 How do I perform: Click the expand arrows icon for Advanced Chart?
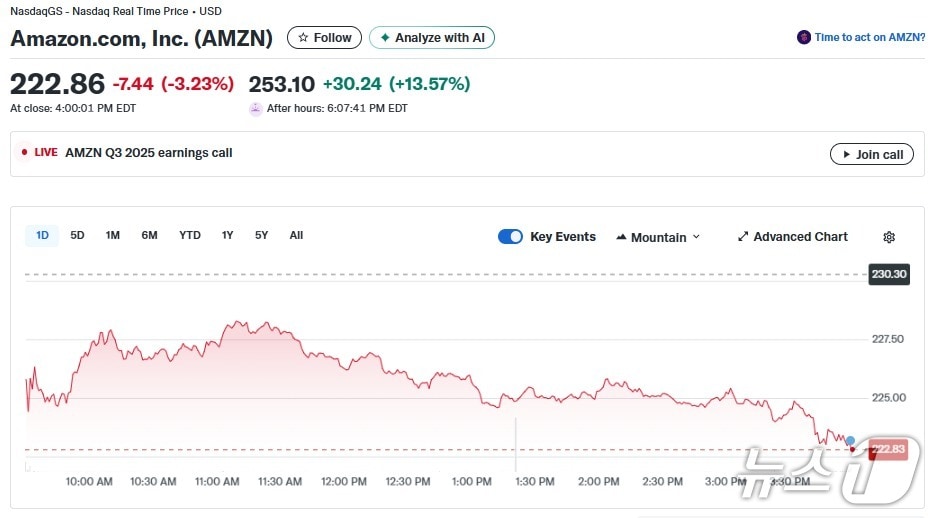click(743, 237)
